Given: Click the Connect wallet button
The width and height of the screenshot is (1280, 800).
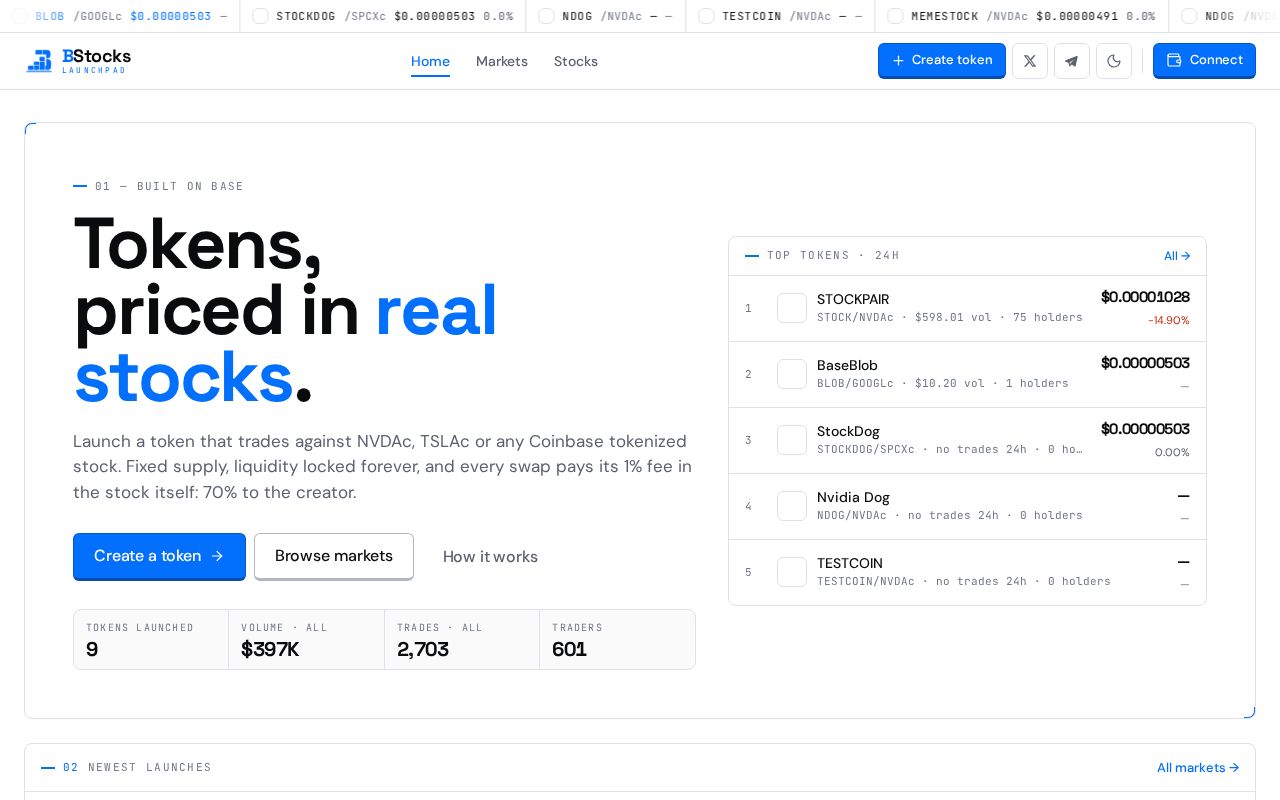Looking at the screenshot, I should click(x=1204, y=60).
